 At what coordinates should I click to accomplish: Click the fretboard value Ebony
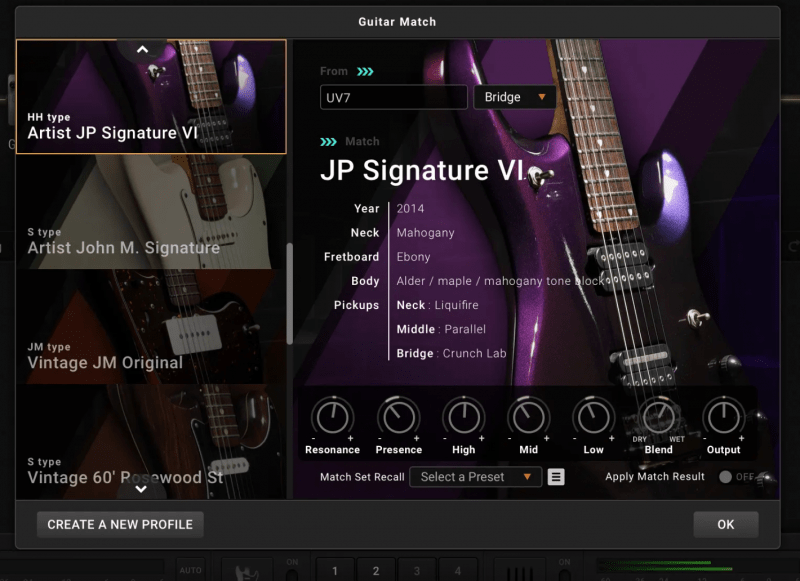(x=413, y=257)
